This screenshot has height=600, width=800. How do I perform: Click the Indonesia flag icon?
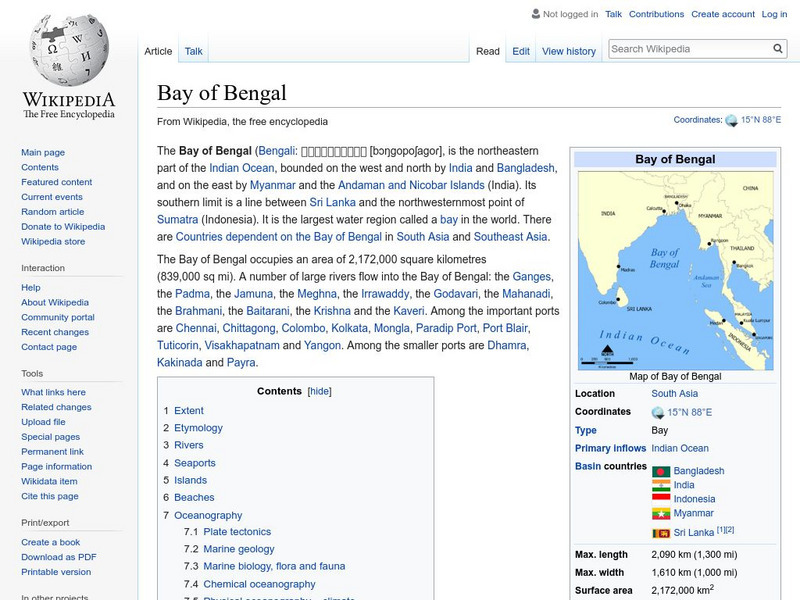pyautogui.click(x=661, y=499)
